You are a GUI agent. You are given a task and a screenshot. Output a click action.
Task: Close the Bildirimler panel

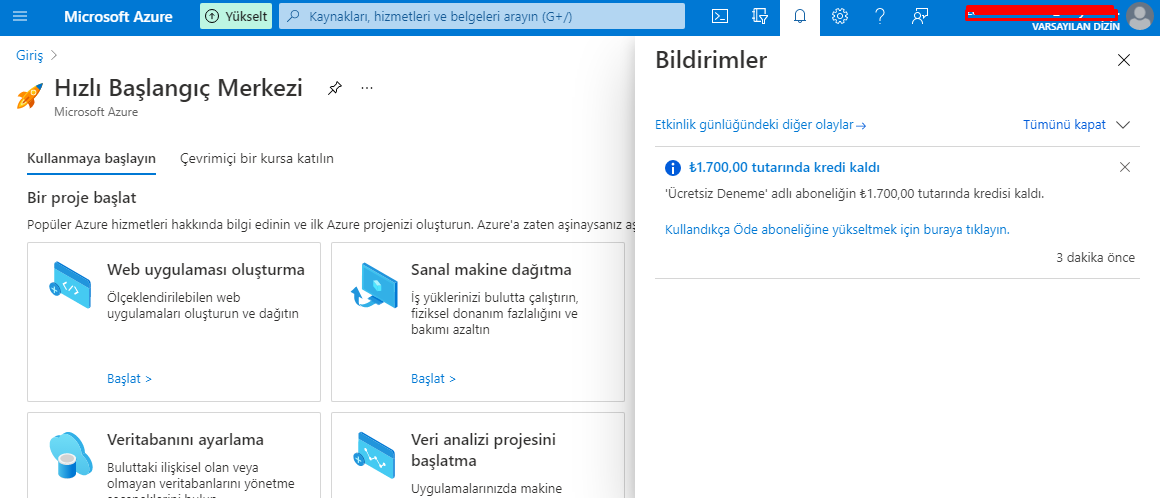click(1124, 61)
